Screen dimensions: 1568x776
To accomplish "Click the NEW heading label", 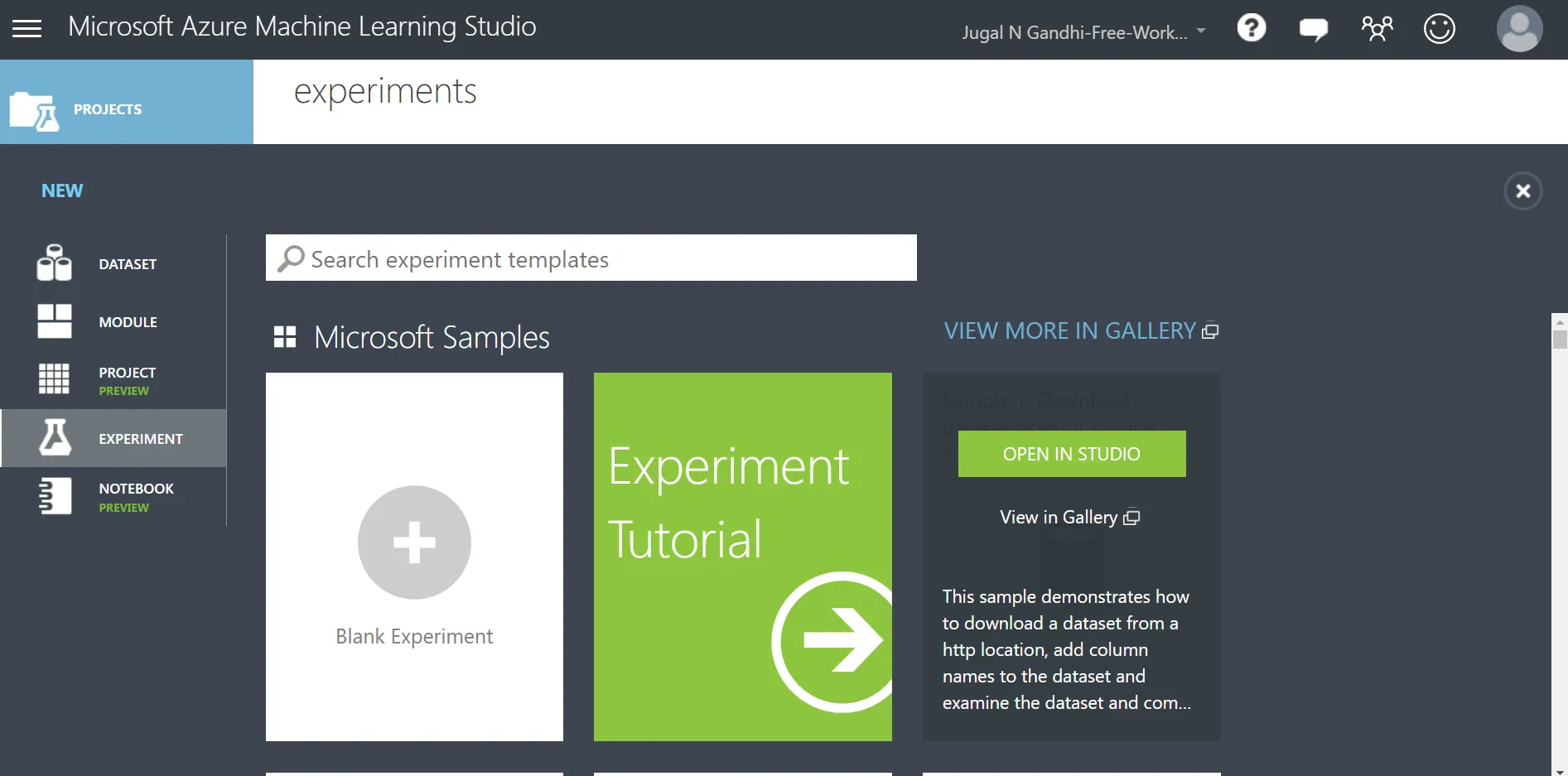I will tap(62, 190).
